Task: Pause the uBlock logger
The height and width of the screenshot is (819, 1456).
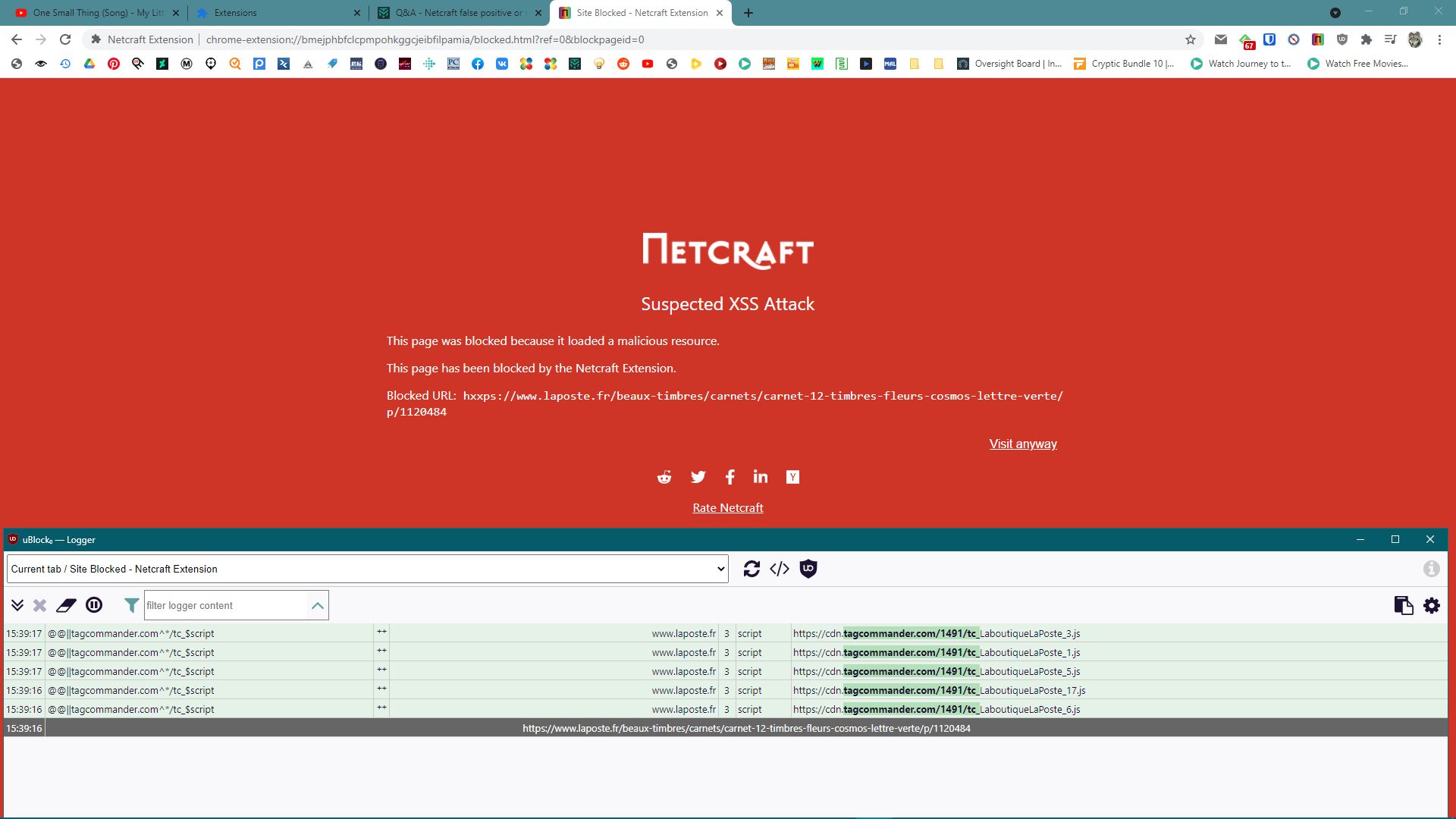Action: 94,605
